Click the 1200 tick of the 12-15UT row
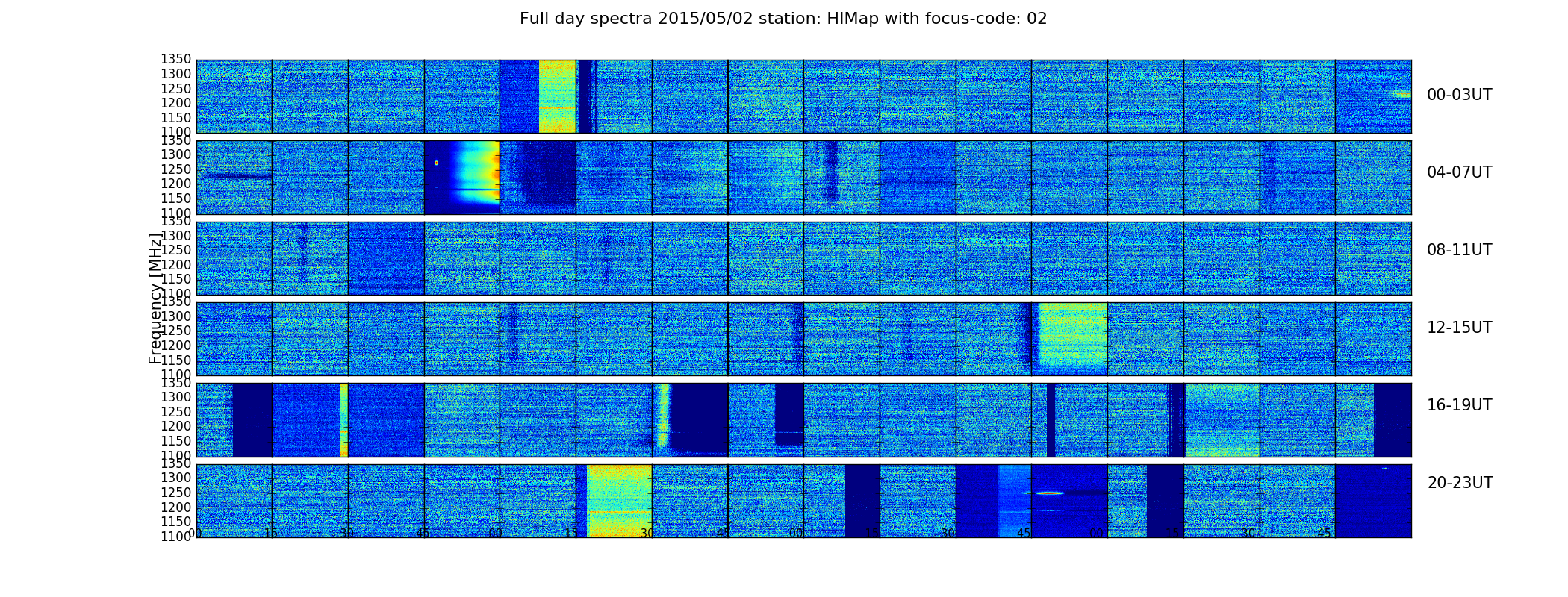 [x=176, y=346]
